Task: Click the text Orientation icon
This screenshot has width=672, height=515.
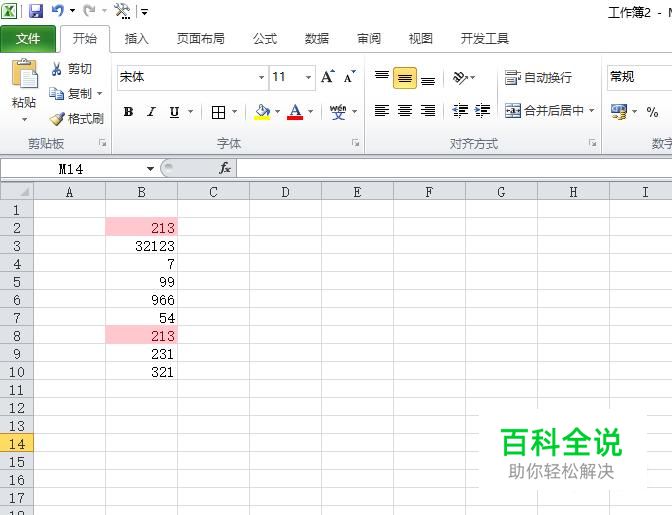Action: (460, 78)
